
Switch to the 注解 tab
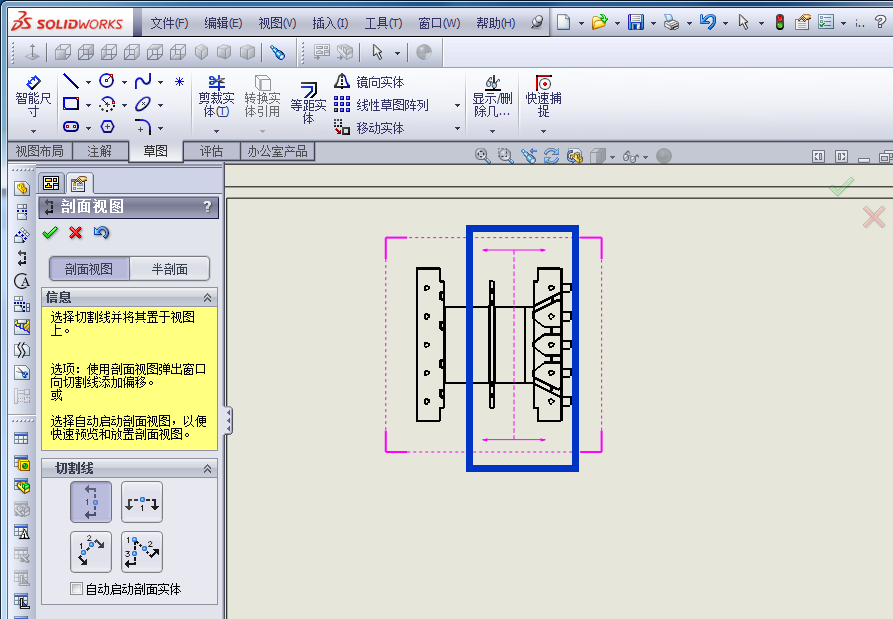coord(100,151)
